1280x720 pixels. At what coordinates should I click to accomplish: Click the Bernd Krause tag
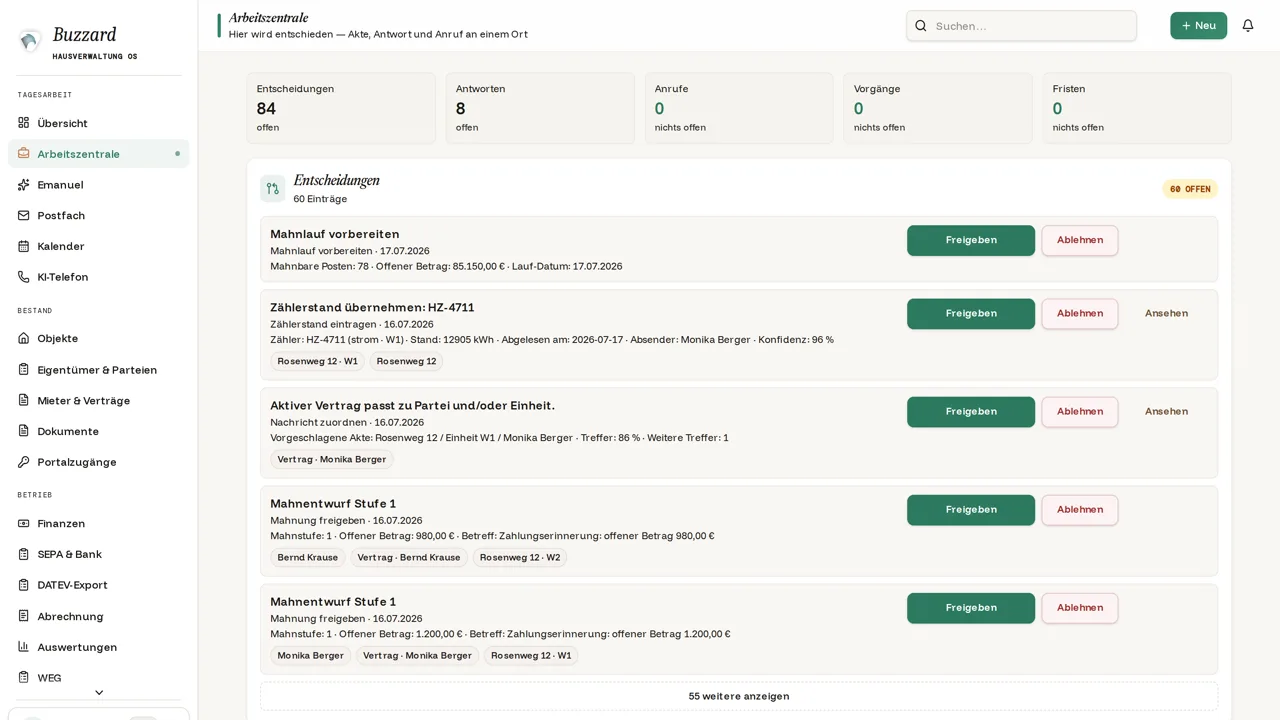(307, 557)
